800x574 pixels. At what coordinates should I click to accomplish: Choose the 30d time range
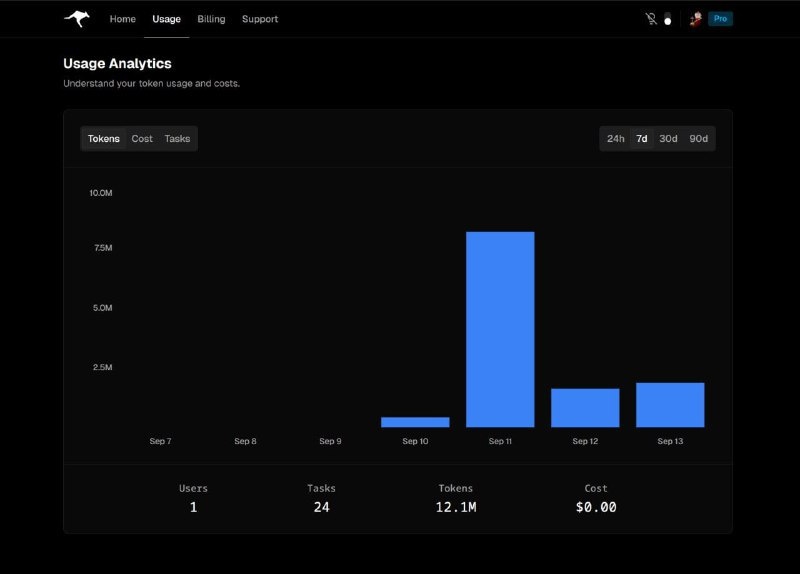pyautogui.click(x=668, y=139)
